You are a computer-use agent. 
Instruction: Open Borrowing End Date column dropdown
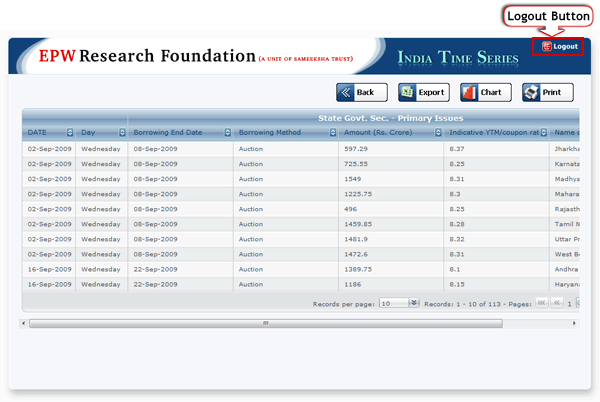click(x=228, y=132)
